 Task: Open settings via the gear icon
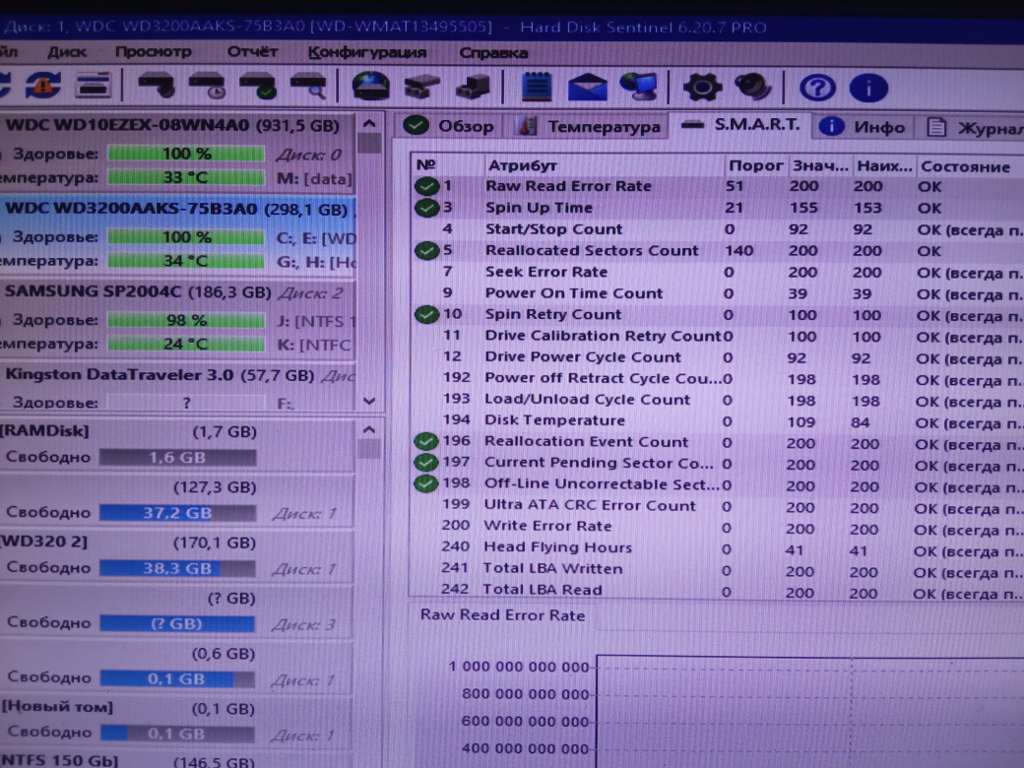click(702, 87)
